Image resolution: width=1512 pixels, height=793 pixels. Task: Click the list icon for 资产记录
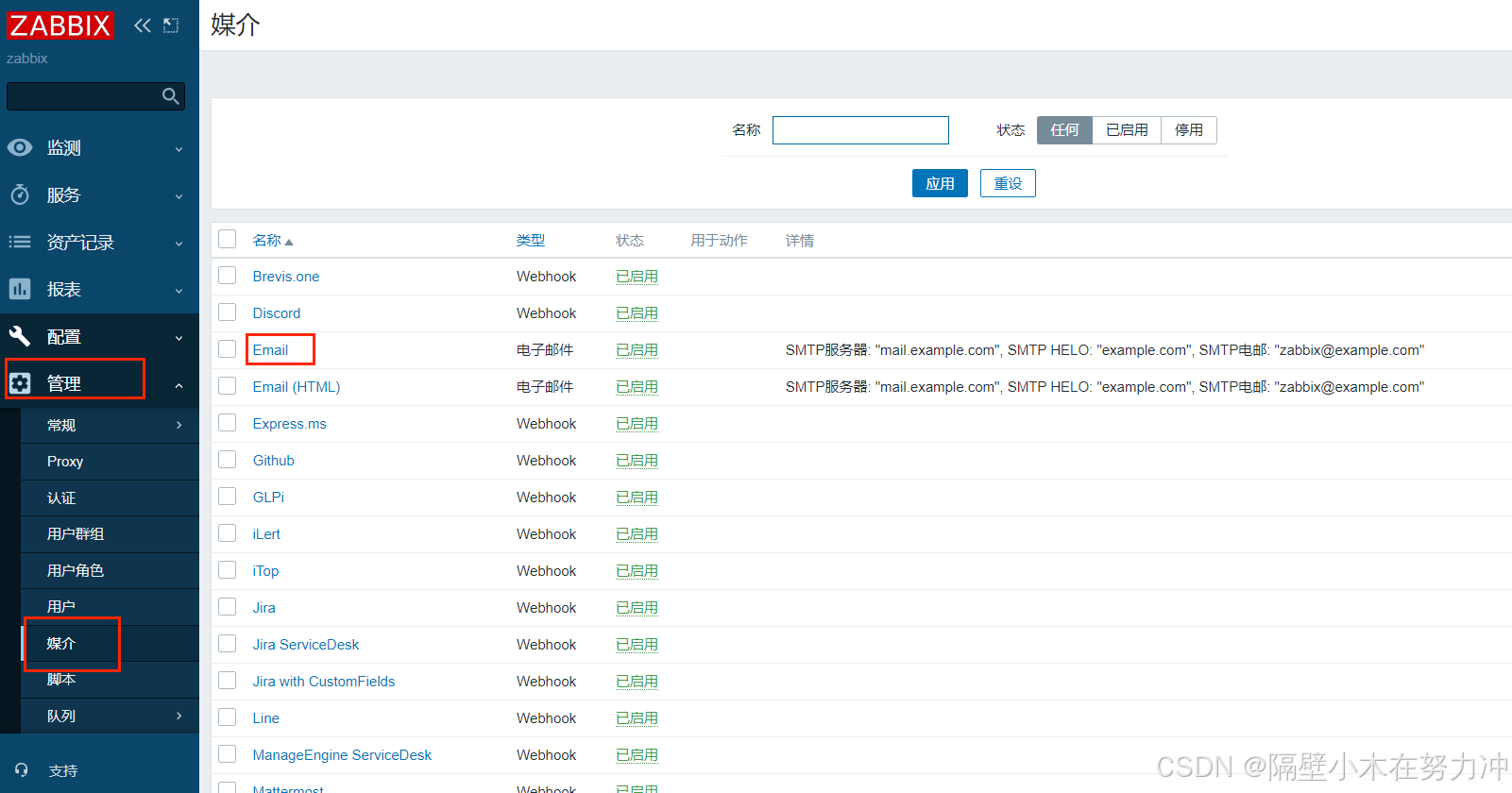point(20,242)
